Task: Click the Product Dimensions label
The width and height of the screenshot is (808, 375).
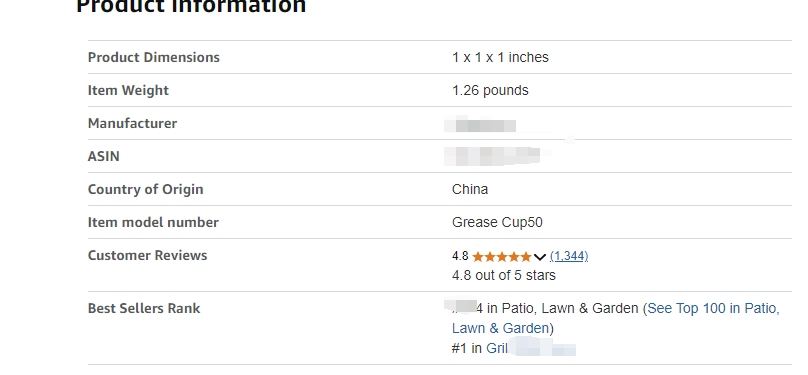Action: pyautogui.click(x=154, y=57)
